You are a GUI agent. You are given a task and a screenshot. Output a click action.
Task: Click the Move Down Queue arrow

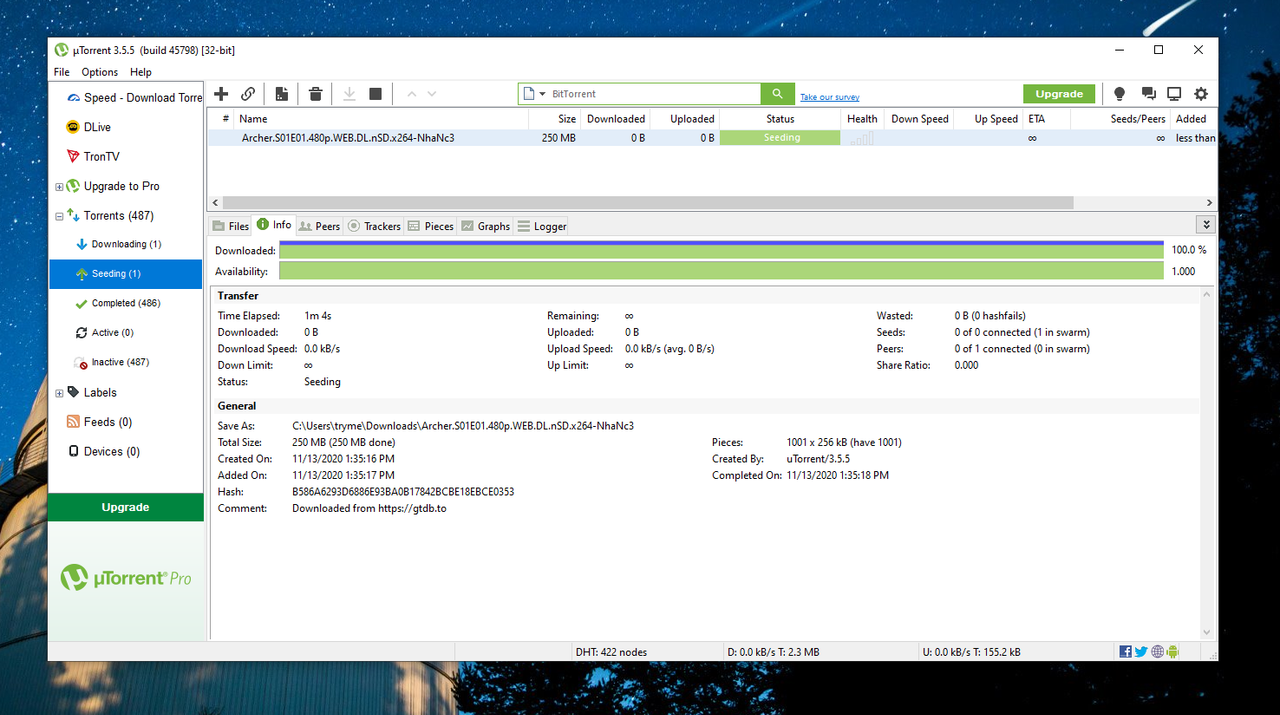pyautogui.click(x=432, y=94)
